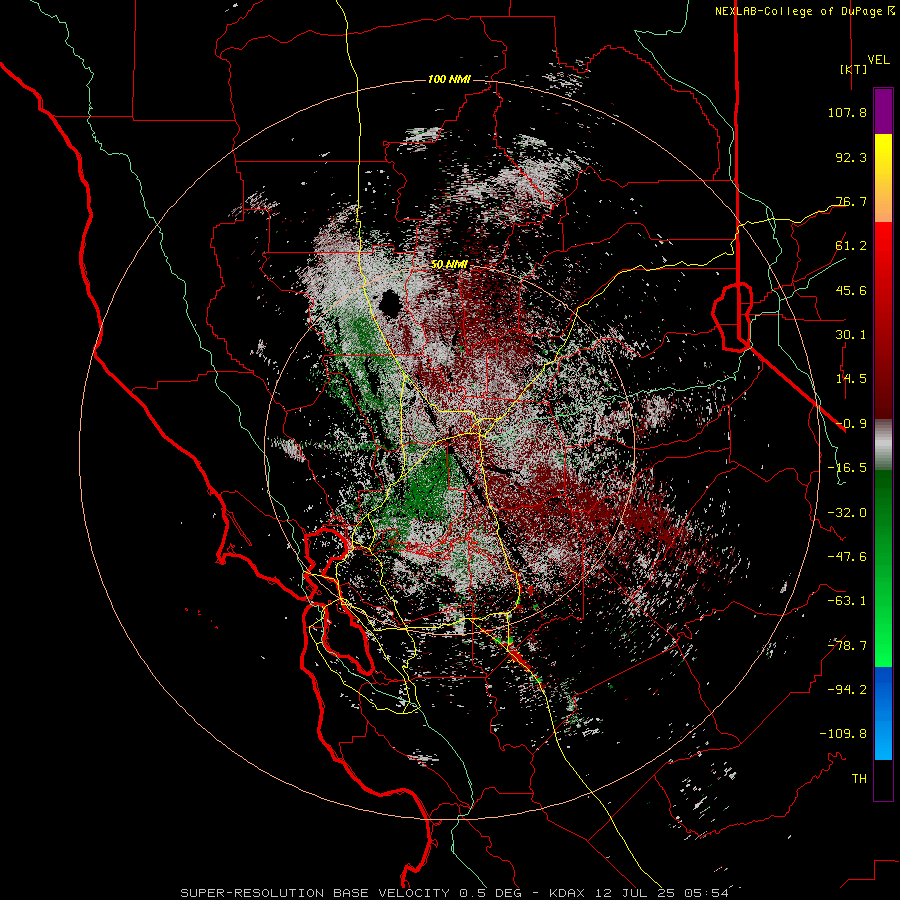Viewport: 900px width, 900px height.
Task: Click the -94.2 velocity scale value
Action: tap(847, 690)
